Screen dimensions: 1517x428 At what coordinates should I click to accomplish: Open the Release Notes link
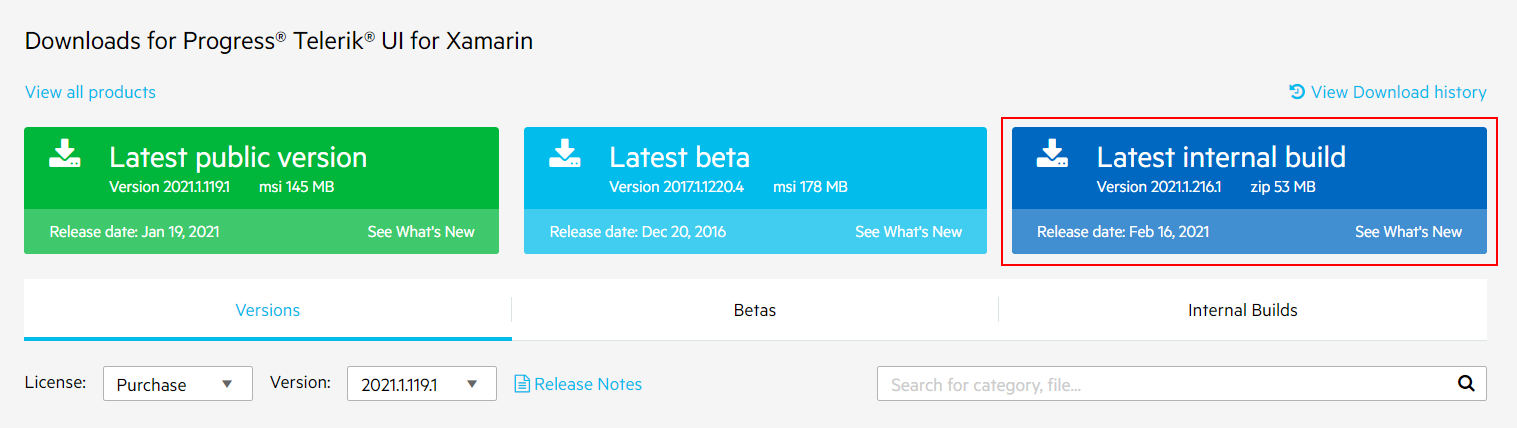[588, 384]
